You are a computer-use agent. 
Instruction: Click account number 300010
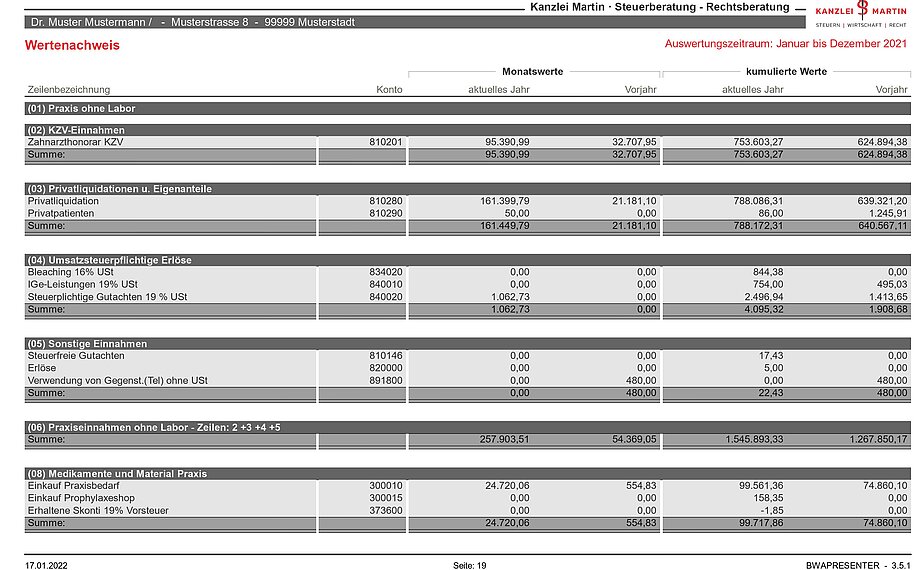coord(385,486)
